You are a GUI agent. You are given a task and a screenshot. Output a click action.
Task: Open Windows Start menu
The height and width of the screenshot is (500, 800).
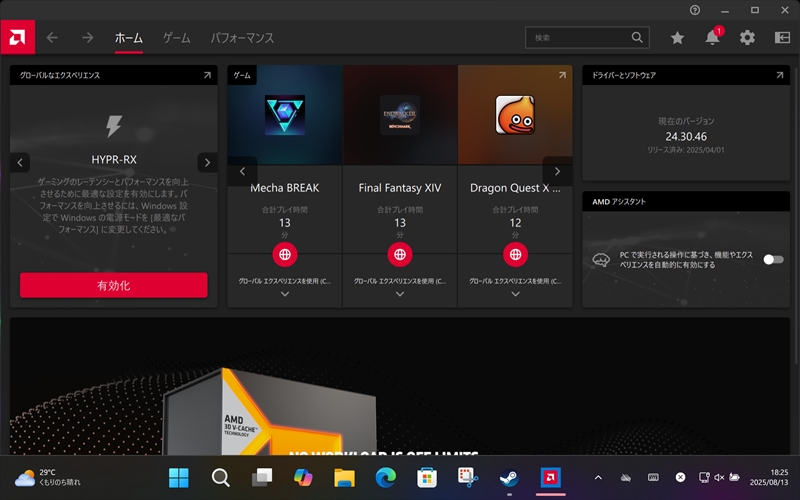pyautogui.click(x=179, y=478)
